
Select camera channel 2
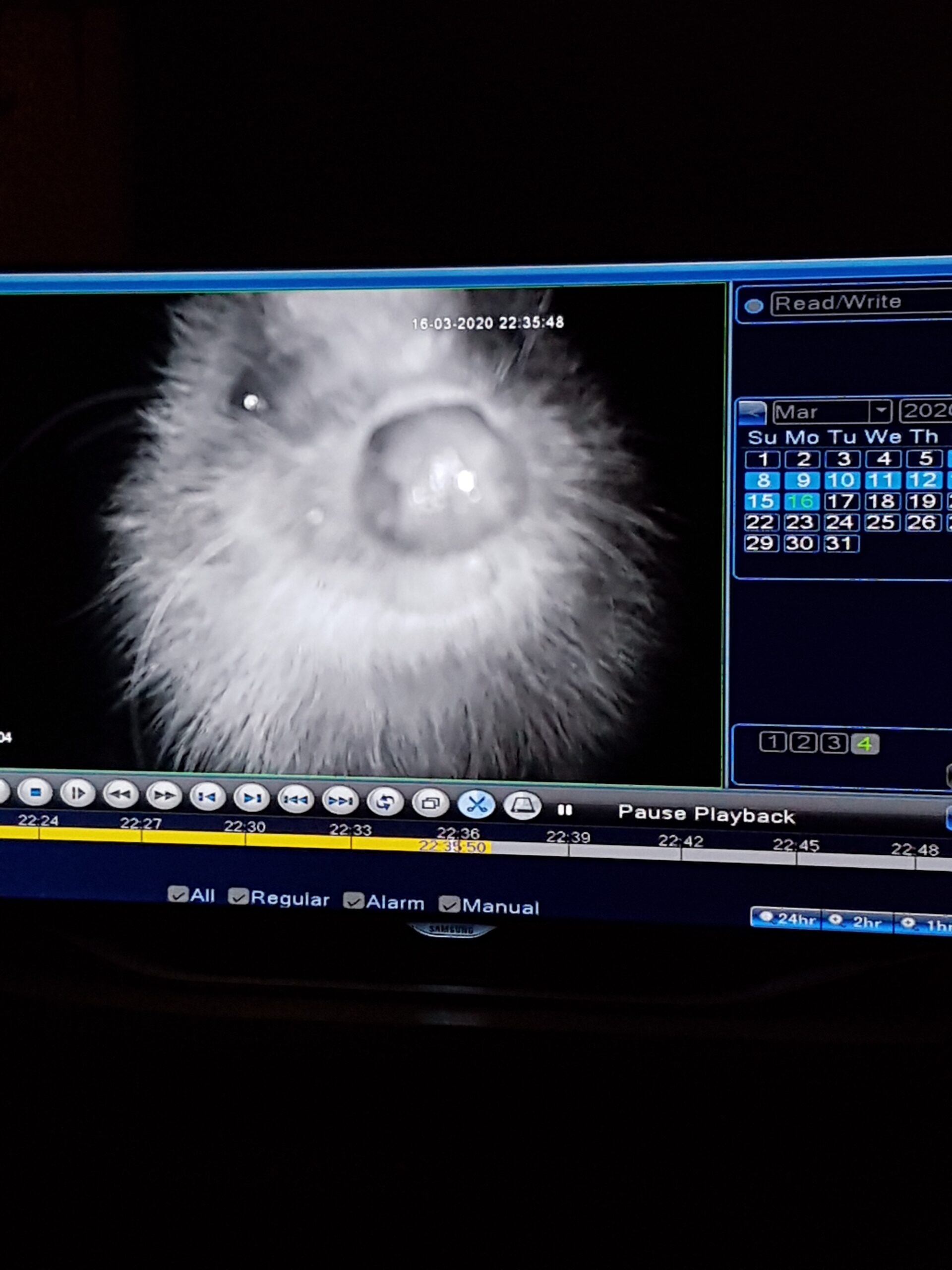click(x=803, y=743)
